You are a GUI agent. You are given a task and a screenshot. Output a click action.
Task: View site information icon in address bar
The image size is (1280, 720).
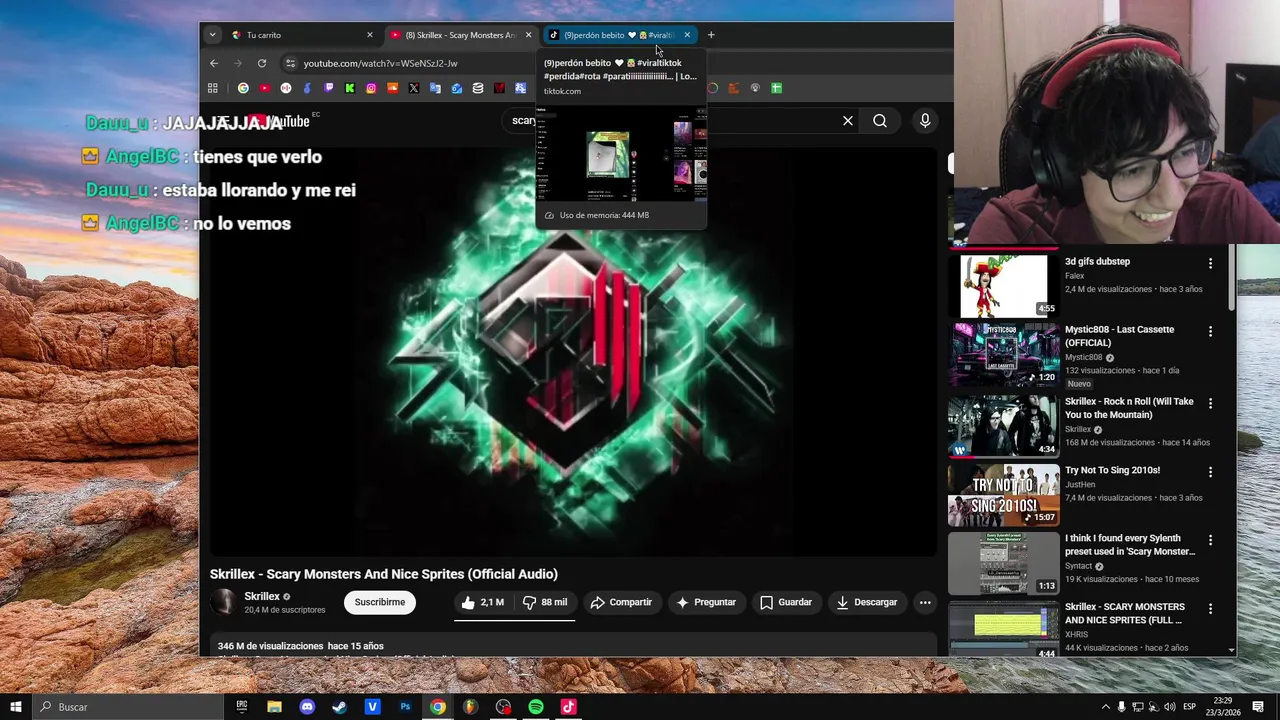(x=290, y=63)
